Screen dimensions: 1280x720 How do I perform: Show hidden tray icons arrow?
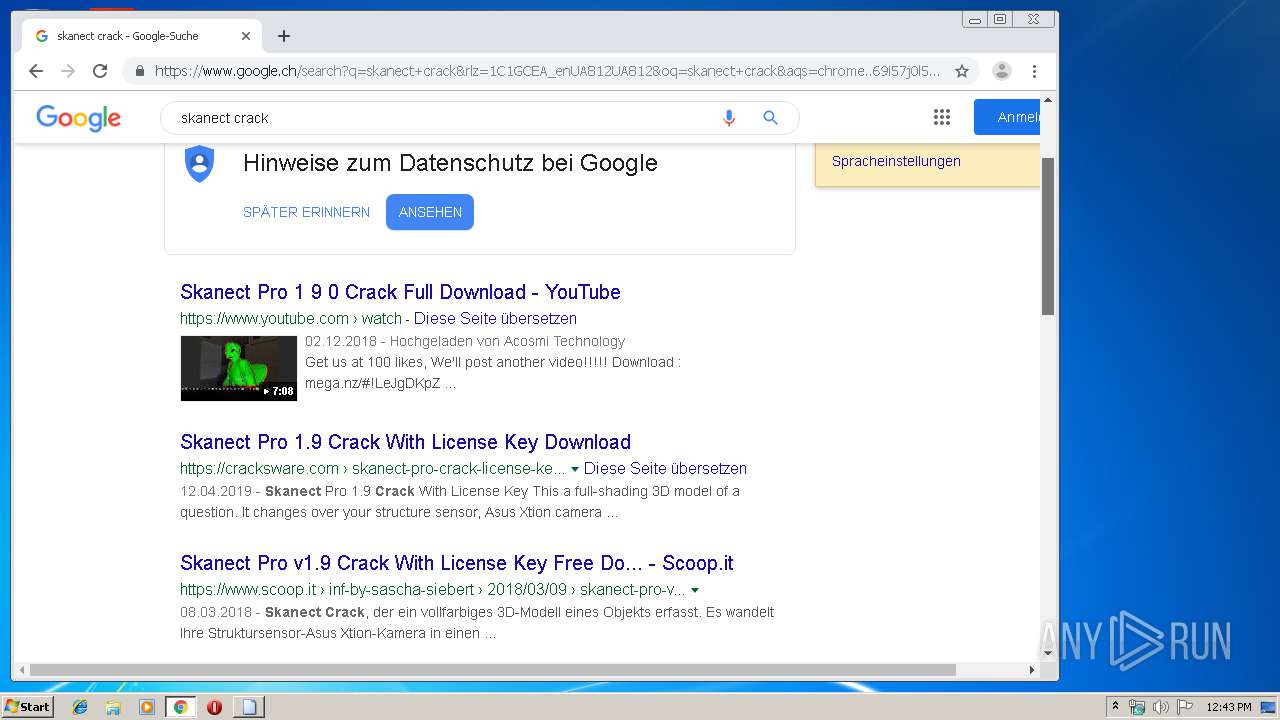pos(1115,707)
